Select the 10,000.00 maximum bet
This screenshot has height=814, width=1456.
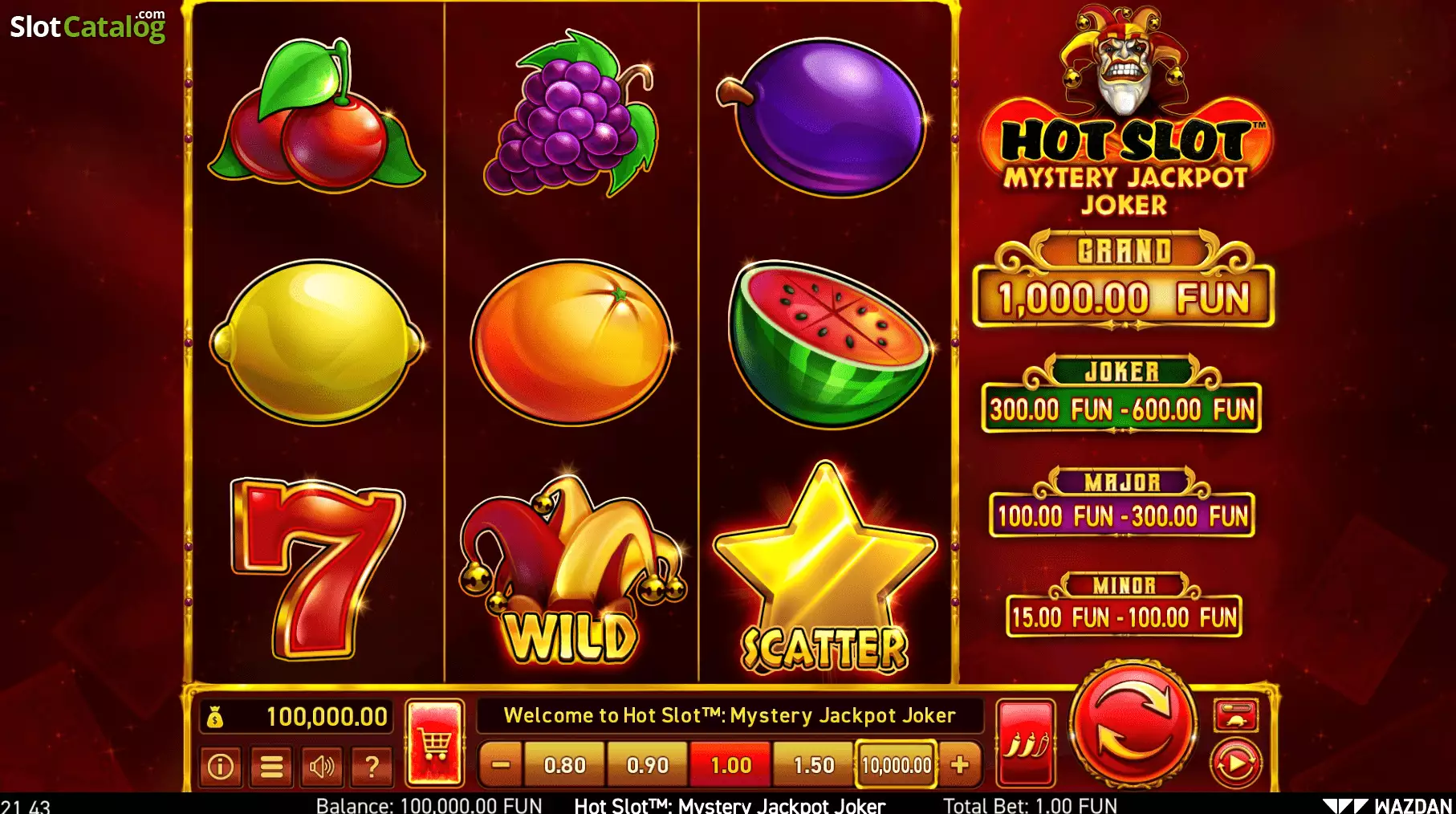897,765
